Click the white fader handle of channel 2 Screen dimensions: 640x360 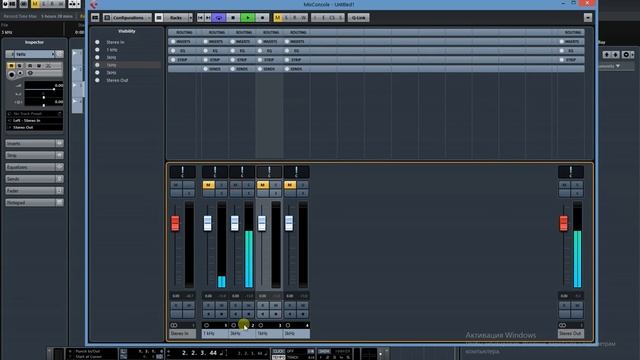(235, 223)
